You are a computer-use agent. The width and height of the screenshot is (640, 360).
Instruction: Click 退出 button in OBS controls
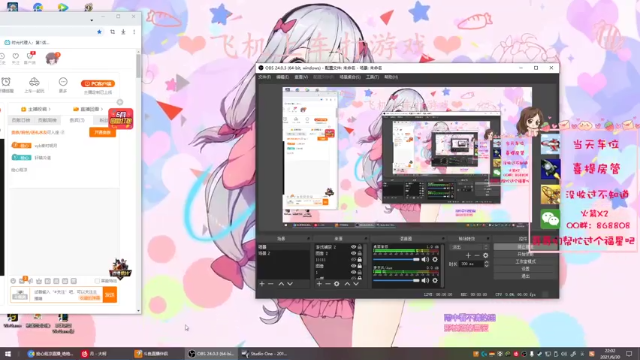(525, 276)
